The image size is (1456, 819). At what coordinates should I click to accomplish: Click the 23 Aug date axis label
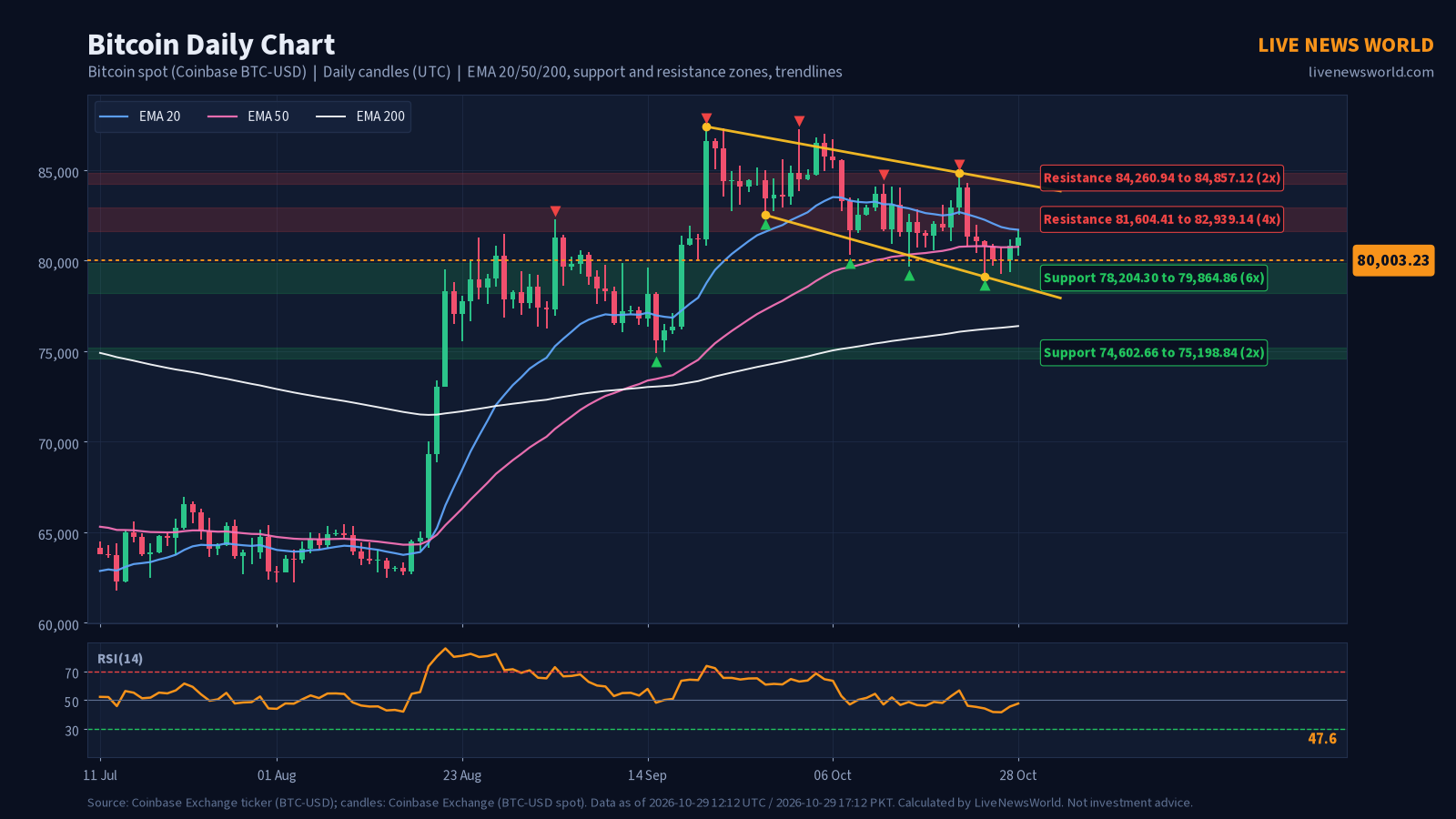point(462,775)
